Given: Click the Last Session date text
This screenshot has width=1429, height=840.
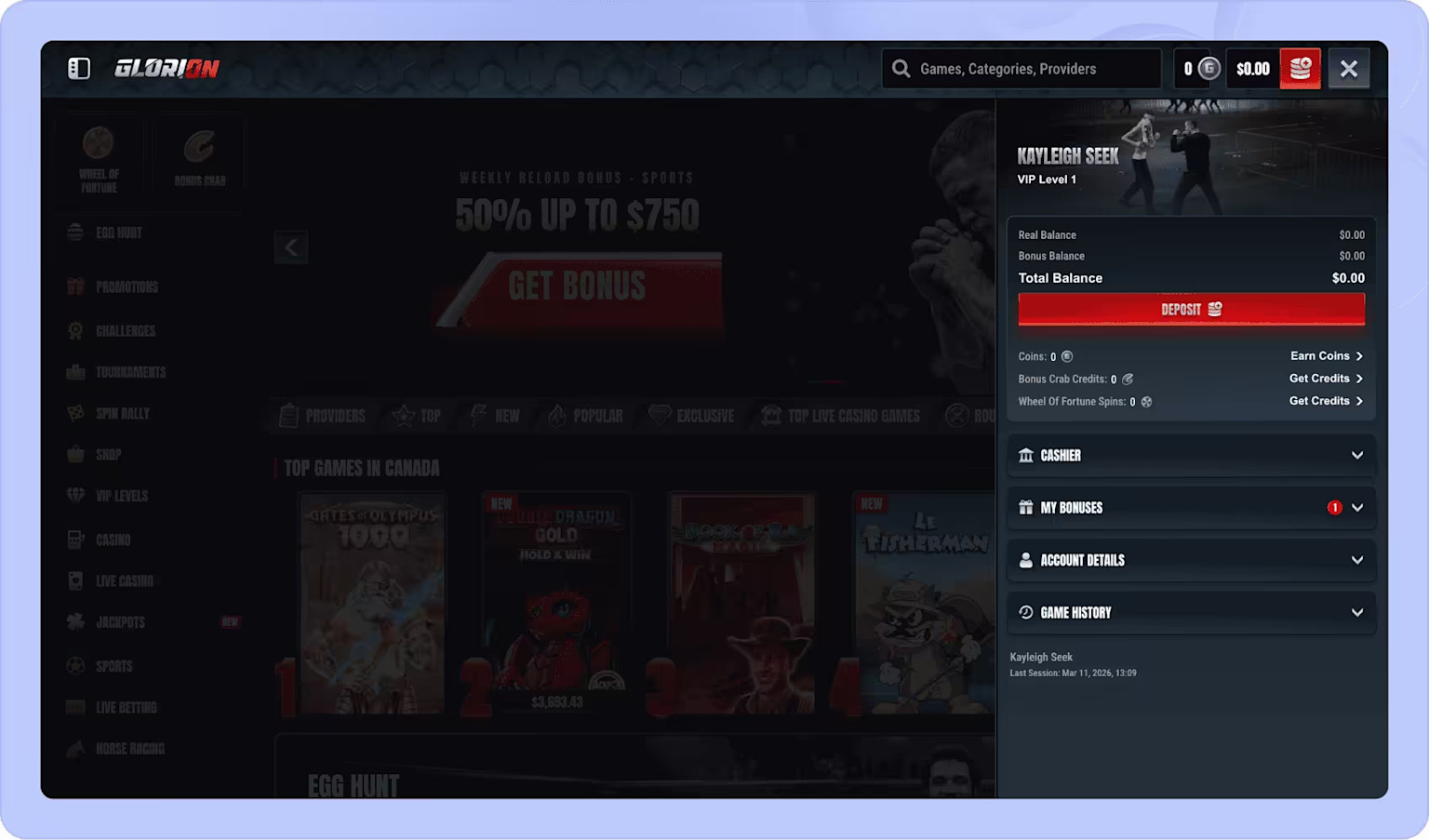Looking at the screenshot, I should pos(1073,673).
